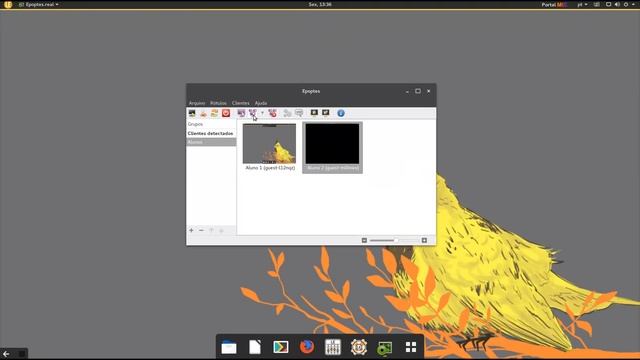Open the settings gear icon in dock
640x360 pixels.
tap(359, 347)
